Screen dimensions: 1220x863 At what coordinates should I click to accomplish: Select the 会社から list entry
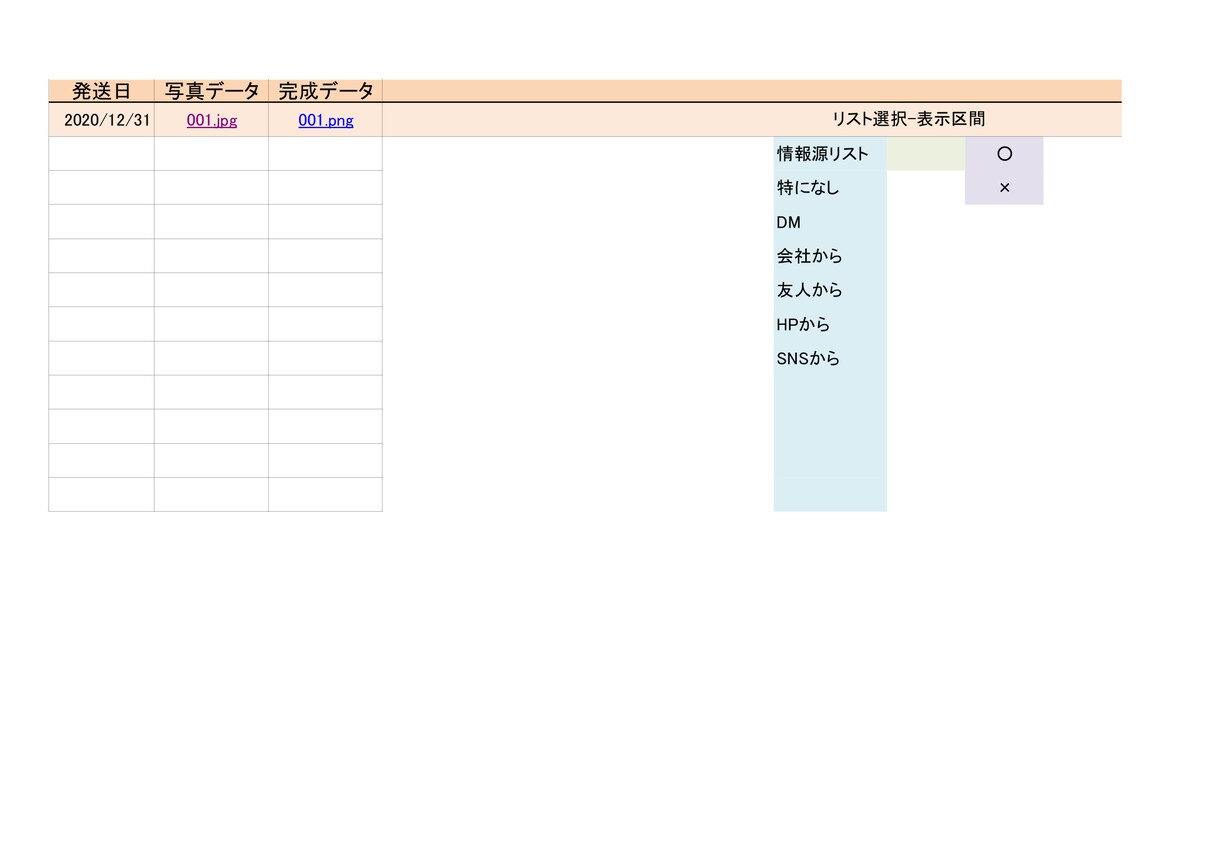pos(830,256)
